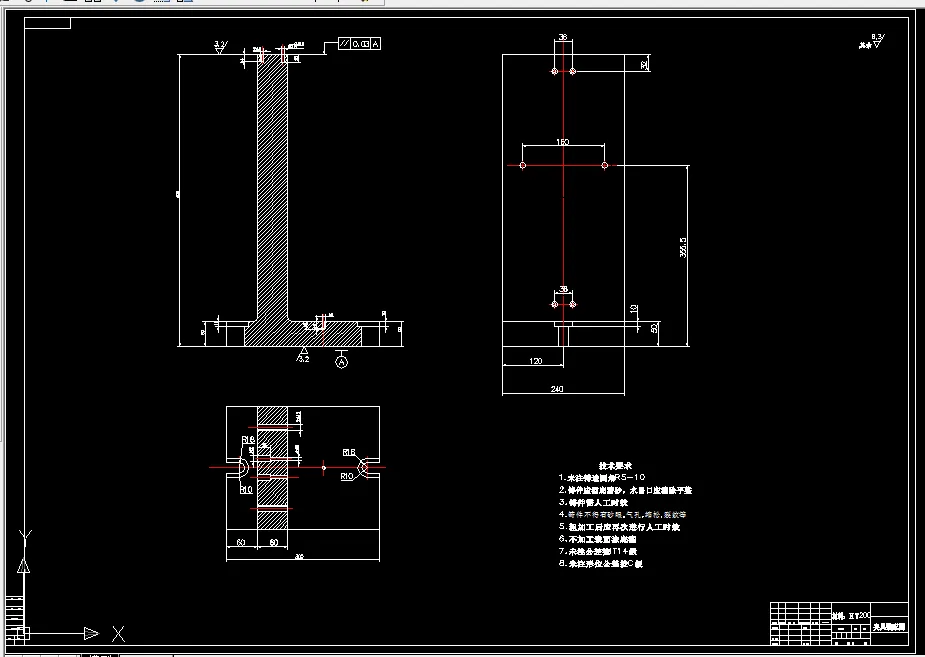Select the hatched vertical column in the front view
Screen dimensions: 925x657
[x=273, y=189]
